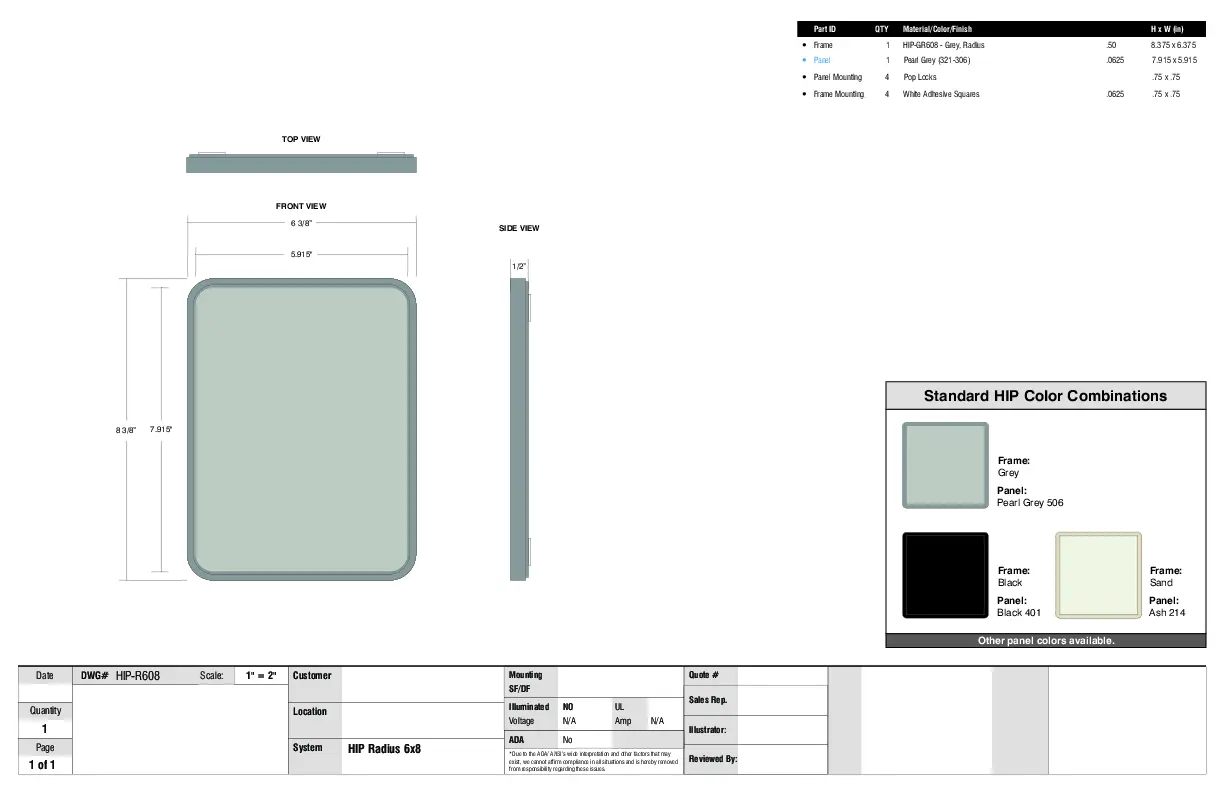
Task: Click the blue 'Panel' part ID entry
Action: pyautogui.click(x=822, y=60)
